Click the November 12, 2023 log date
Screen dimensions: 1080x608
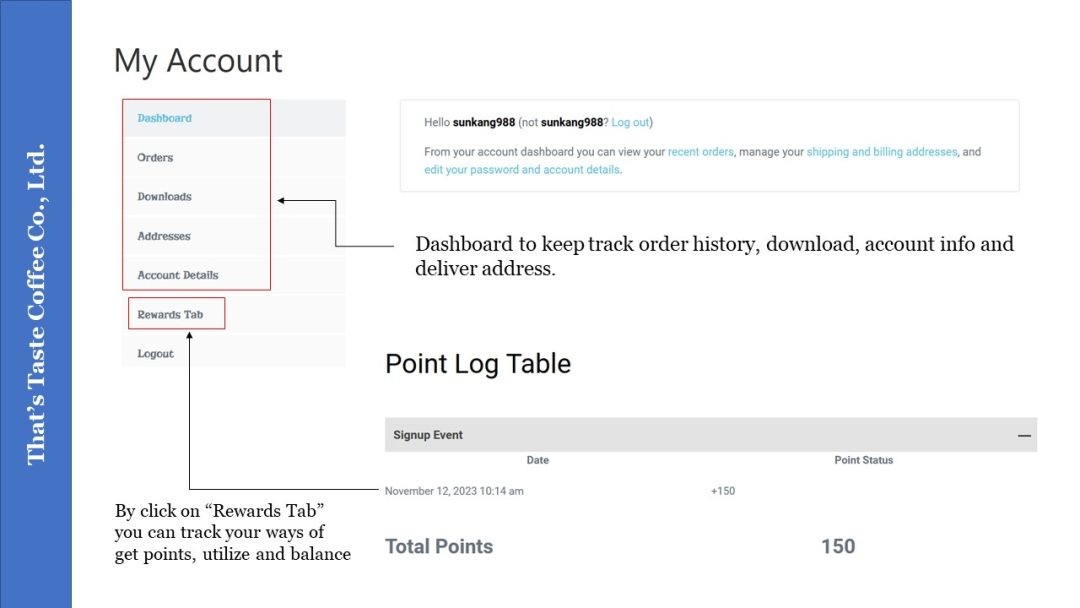click(454, 491)
